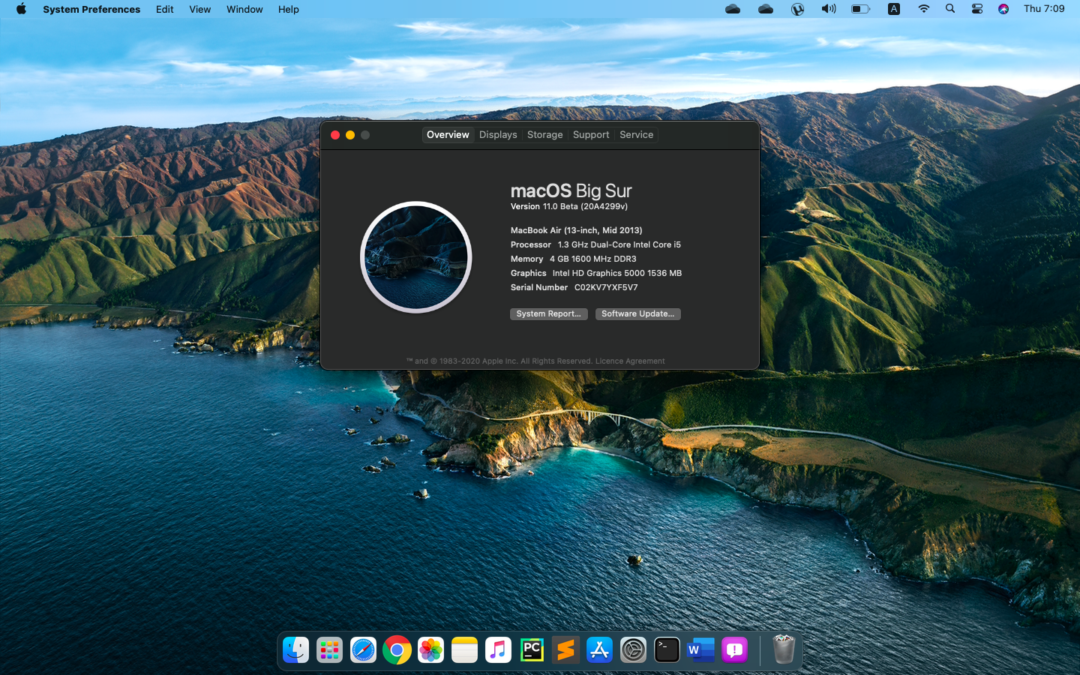Open Control Center
The image size is (1080, 675).
(977, 9)
